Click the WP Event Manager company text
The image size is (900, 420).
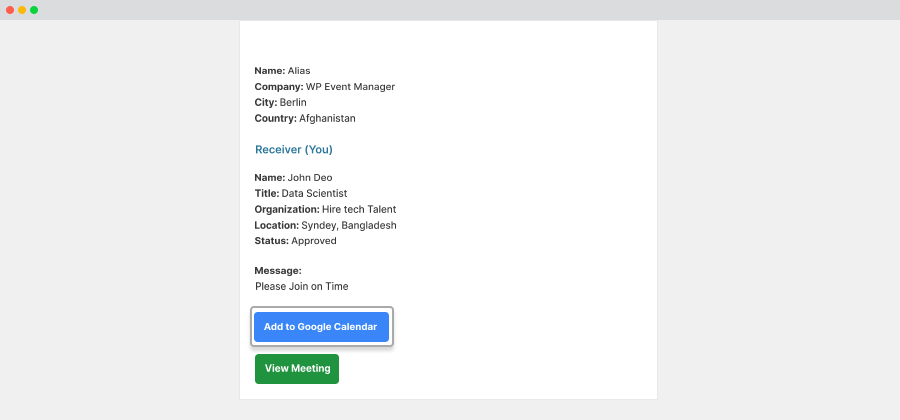(350, 87)
